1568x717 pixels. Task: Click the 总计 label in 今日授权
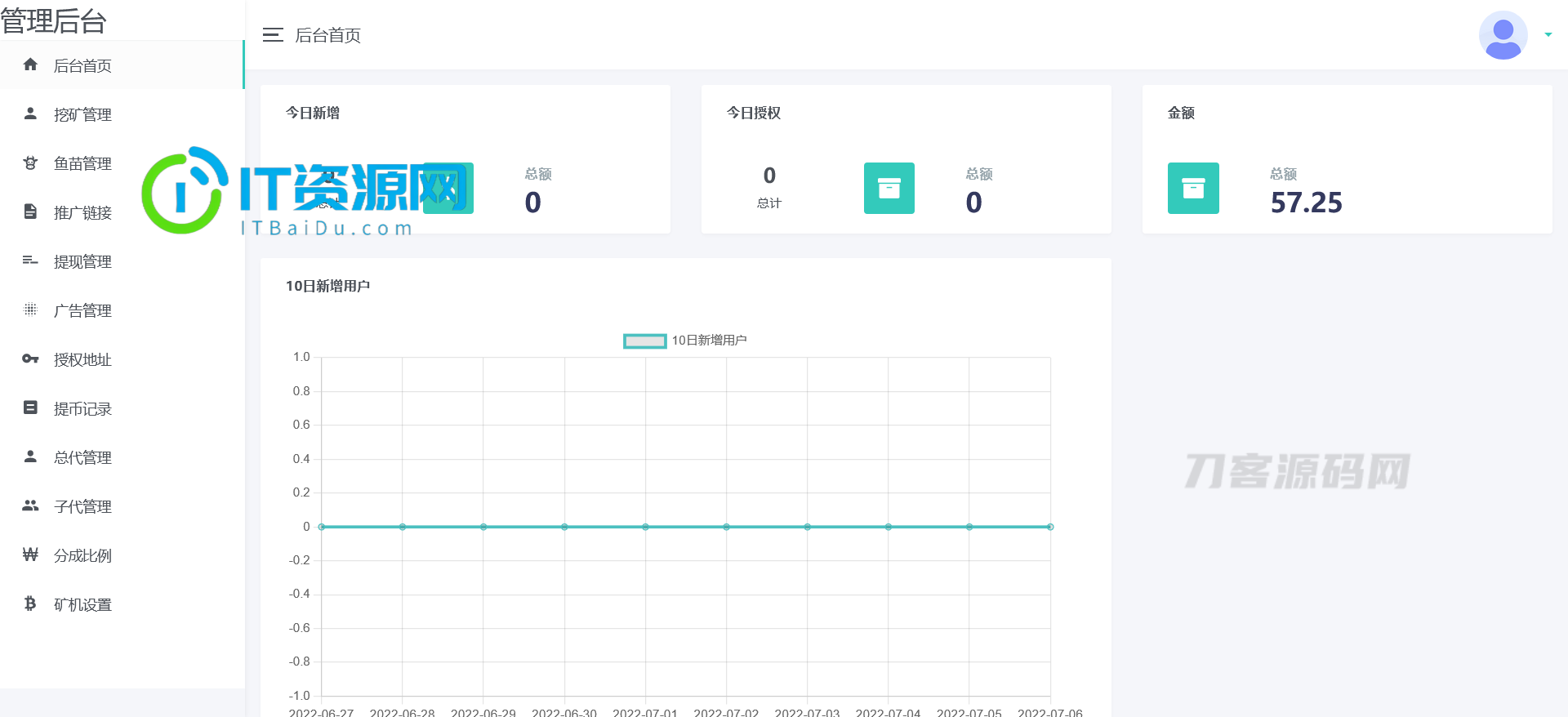769,203
